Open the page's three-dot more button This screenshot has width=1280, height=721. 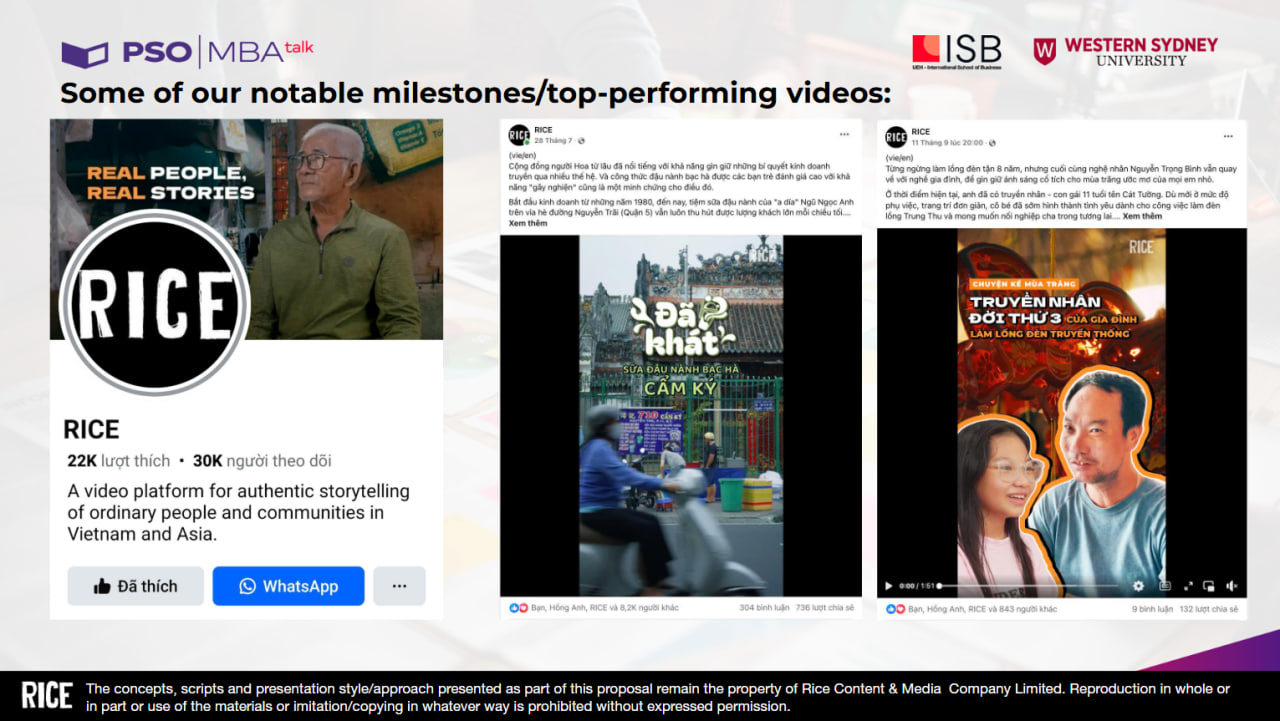pos(399,586)
